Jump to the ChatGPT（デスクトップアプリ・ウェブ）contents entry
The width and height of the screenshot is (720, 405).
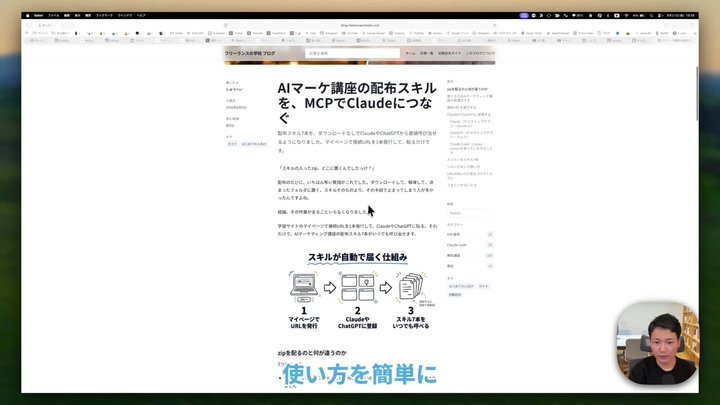(471, 135)
